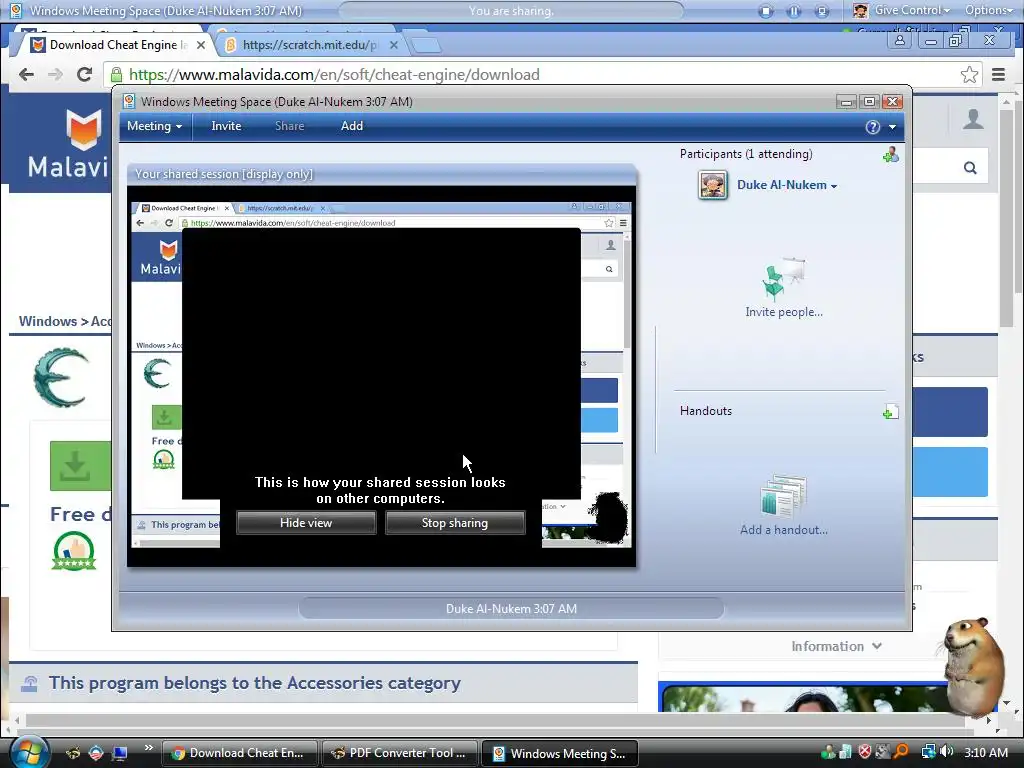Click the volume icon in system tray
Viewport: 1024px width, 768px height.
[x=946, y=752]
